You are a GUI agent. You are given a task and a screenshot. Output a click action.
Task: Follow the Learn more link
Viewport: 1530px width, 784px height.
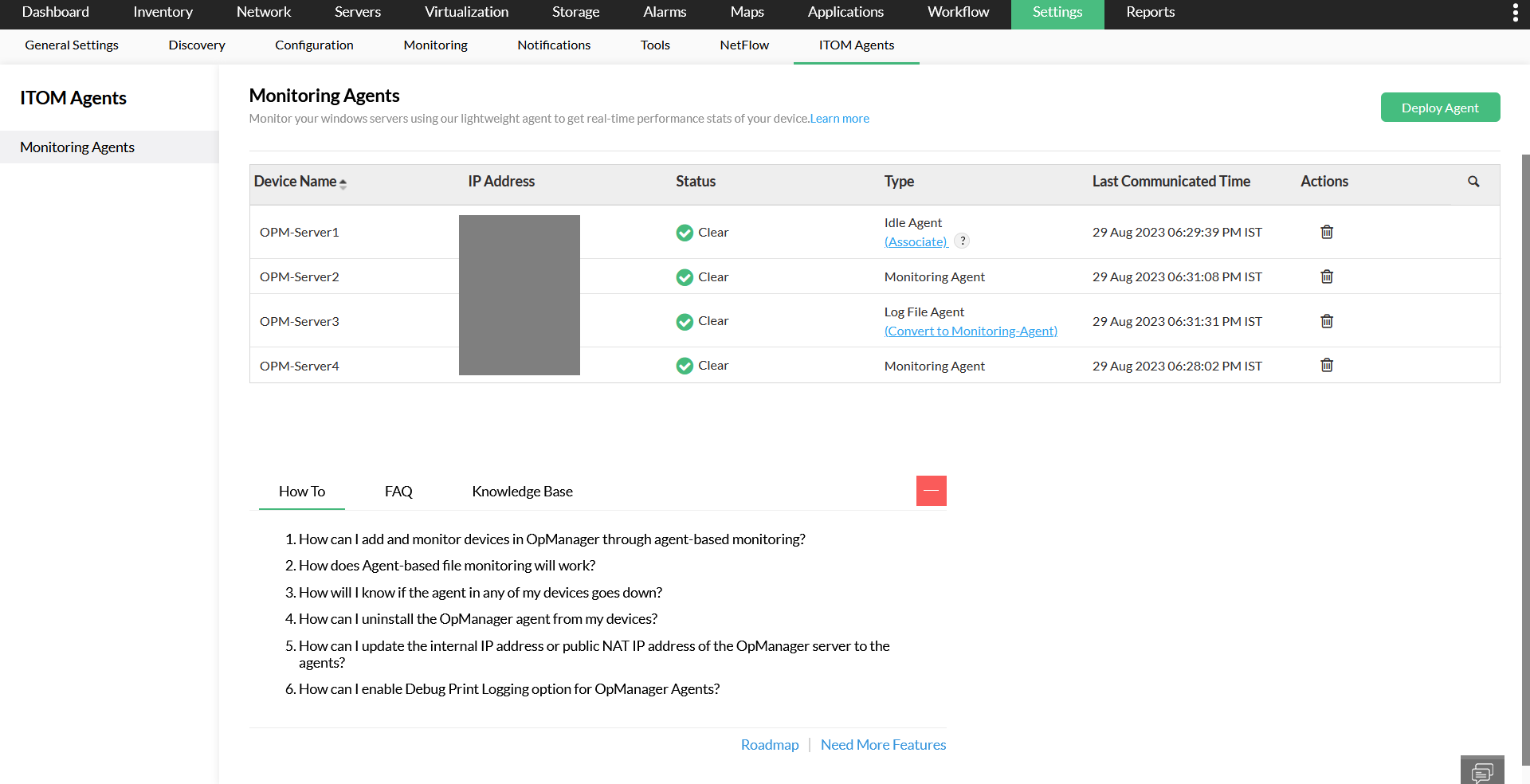coord(840,119)
